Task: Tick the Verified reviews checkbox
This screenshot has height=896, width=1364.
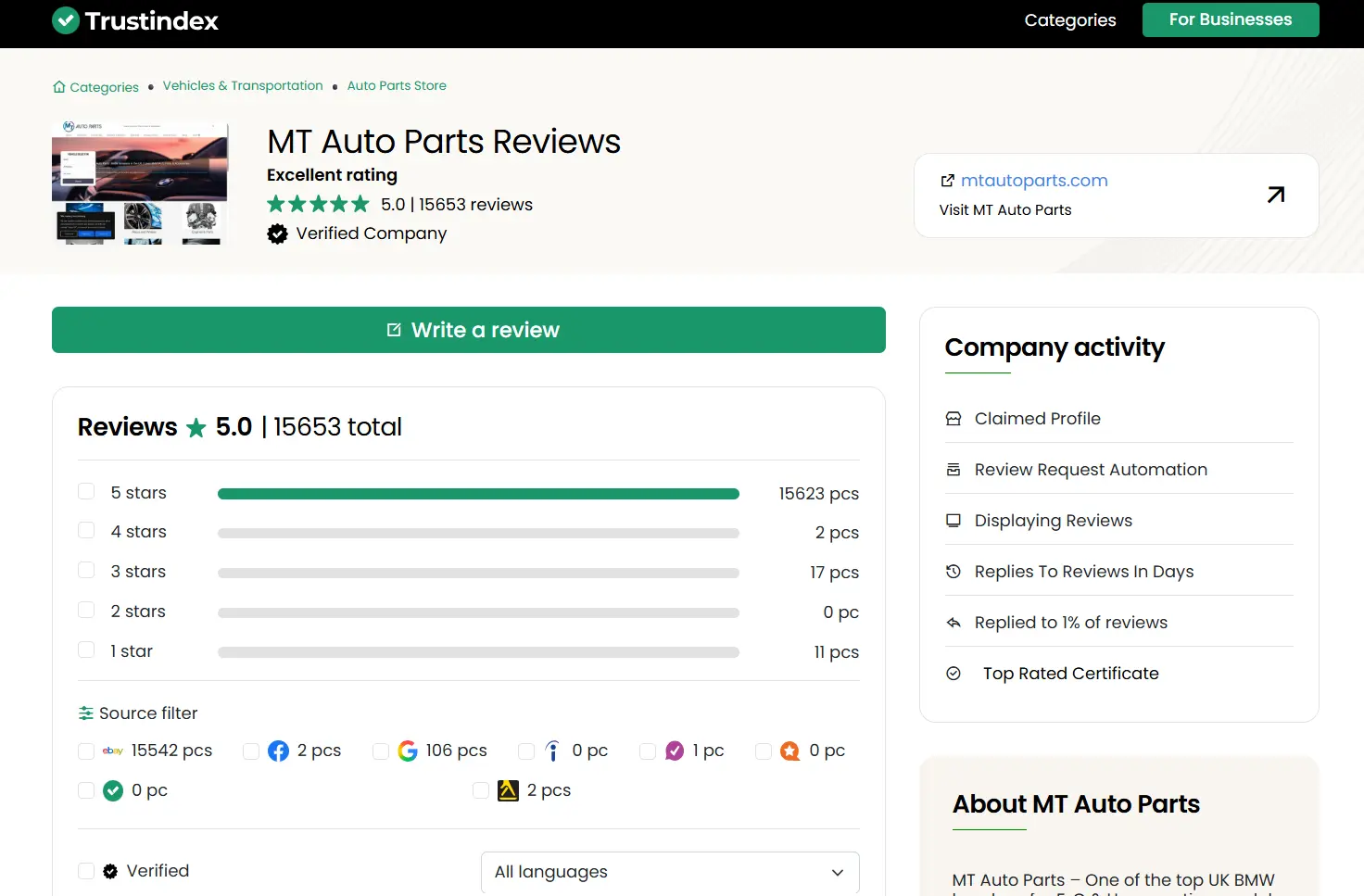Action: pos(86,871)
